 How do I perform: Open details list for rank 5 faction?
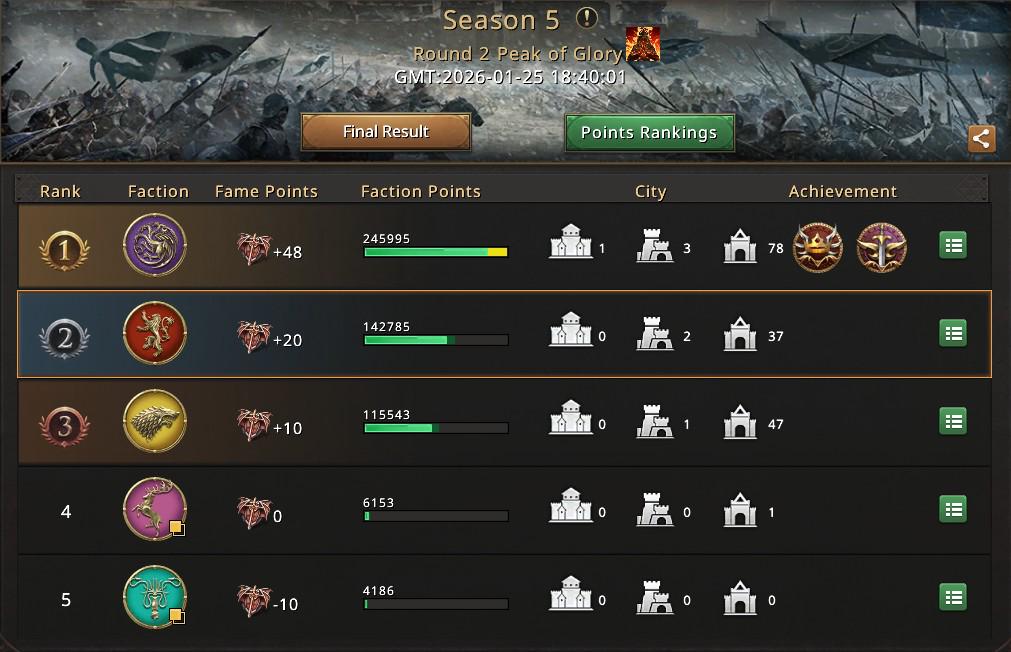click(953, 597)
